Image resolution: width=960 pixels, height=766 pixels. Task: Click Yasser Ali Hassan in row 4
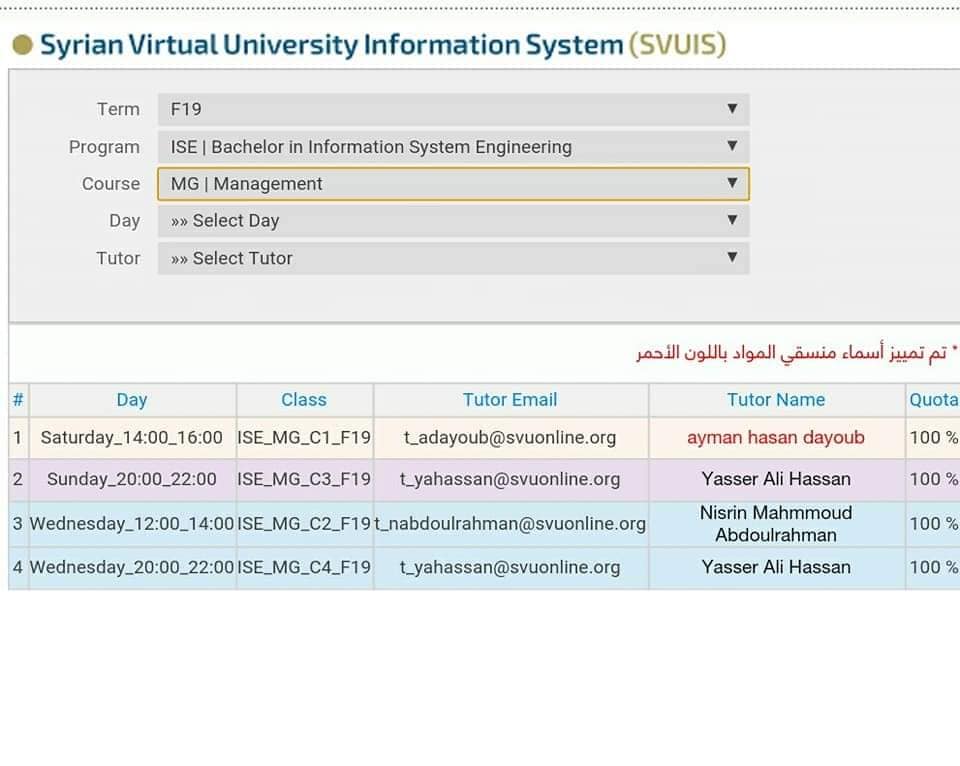click(776, 568)
